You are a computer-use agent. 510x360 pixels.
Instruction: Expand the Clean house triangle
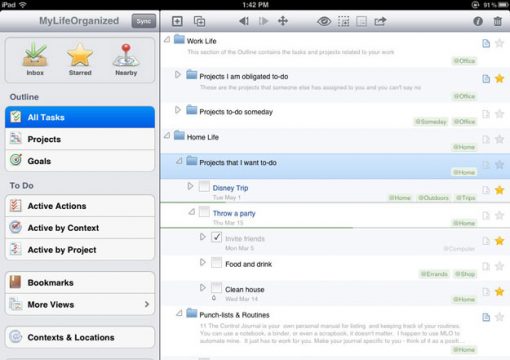coord(203,287)
